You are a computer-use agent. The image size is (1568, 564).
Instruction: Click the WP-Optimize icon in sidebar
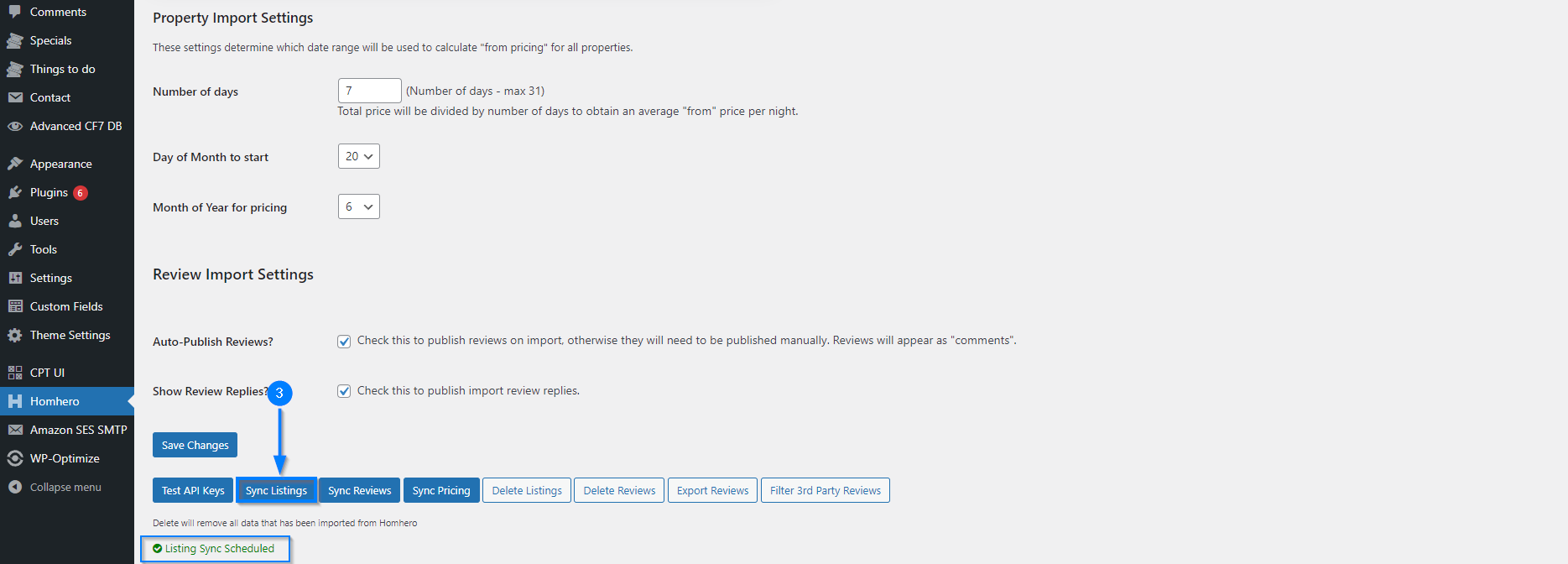(15, 458)
